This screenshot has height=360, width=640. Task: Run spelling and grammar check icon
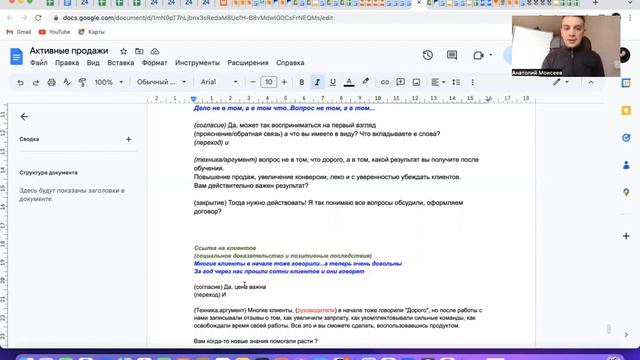click(67, 82)
